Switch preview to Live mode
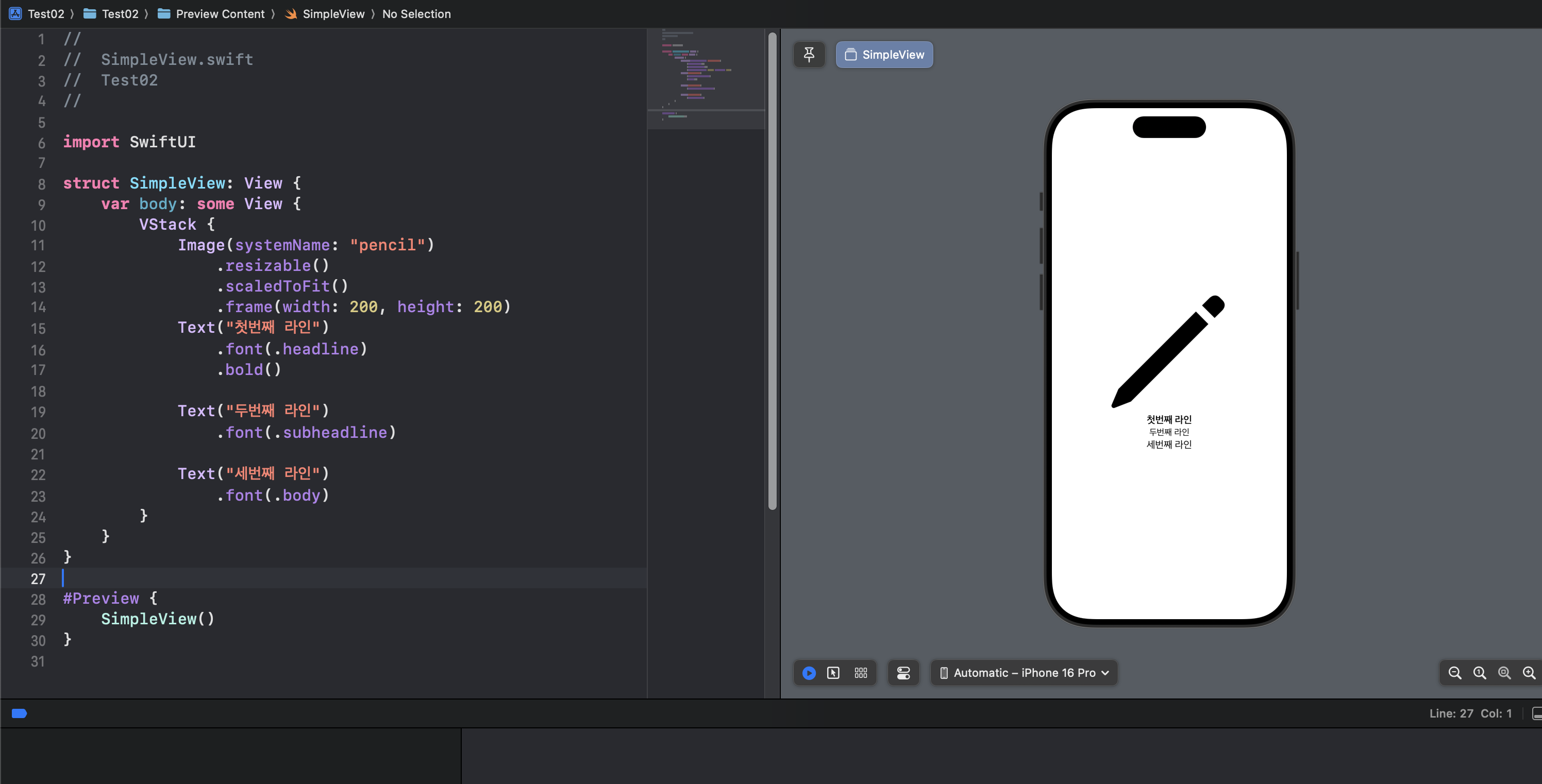This screenshot has width=1542, height=784. click(809, 673)
